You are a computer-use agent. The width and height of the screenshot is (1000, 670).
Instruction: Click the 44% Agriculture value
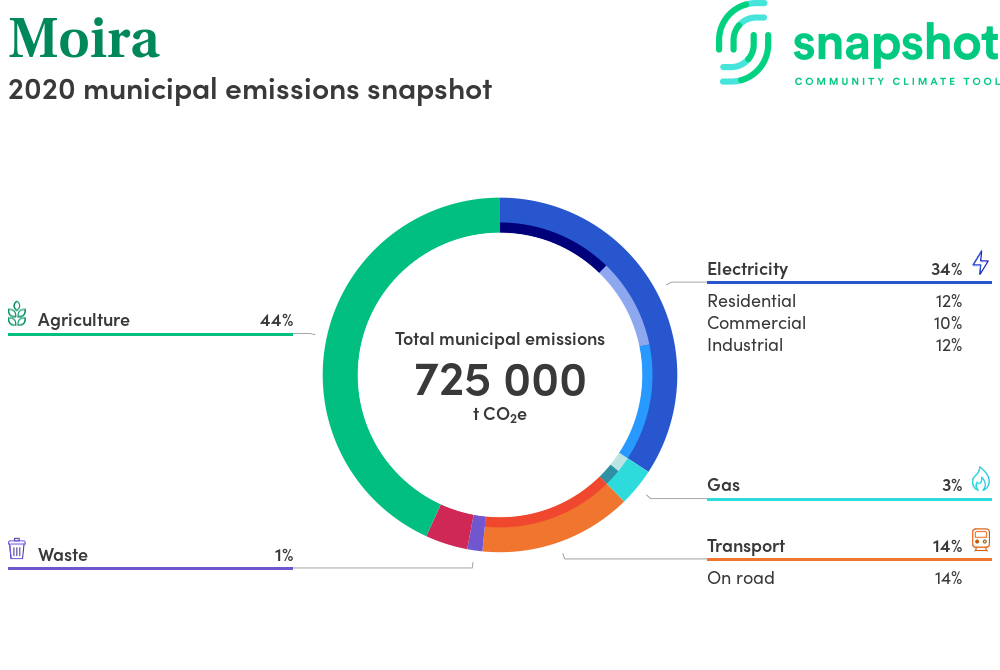(276, 320)
